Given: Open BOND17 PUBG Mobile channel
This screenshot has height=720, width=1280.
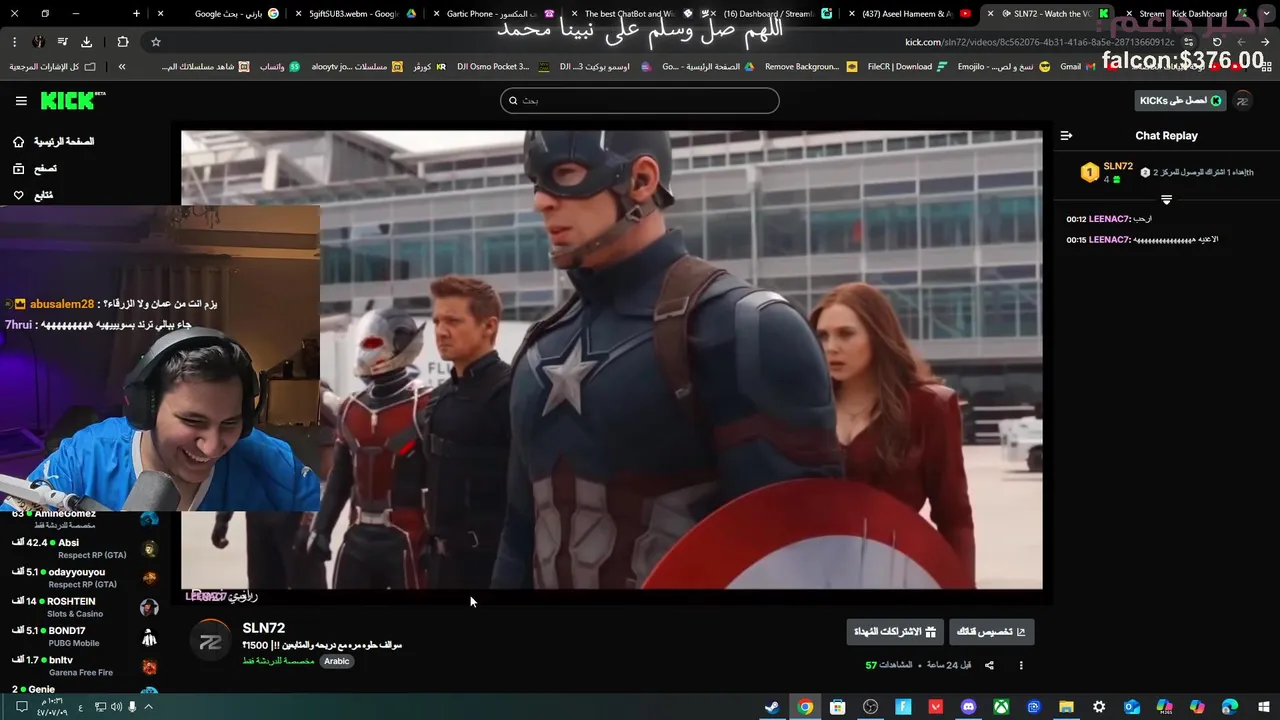Looking at the screenshot, I should click(x=85, y=637).
